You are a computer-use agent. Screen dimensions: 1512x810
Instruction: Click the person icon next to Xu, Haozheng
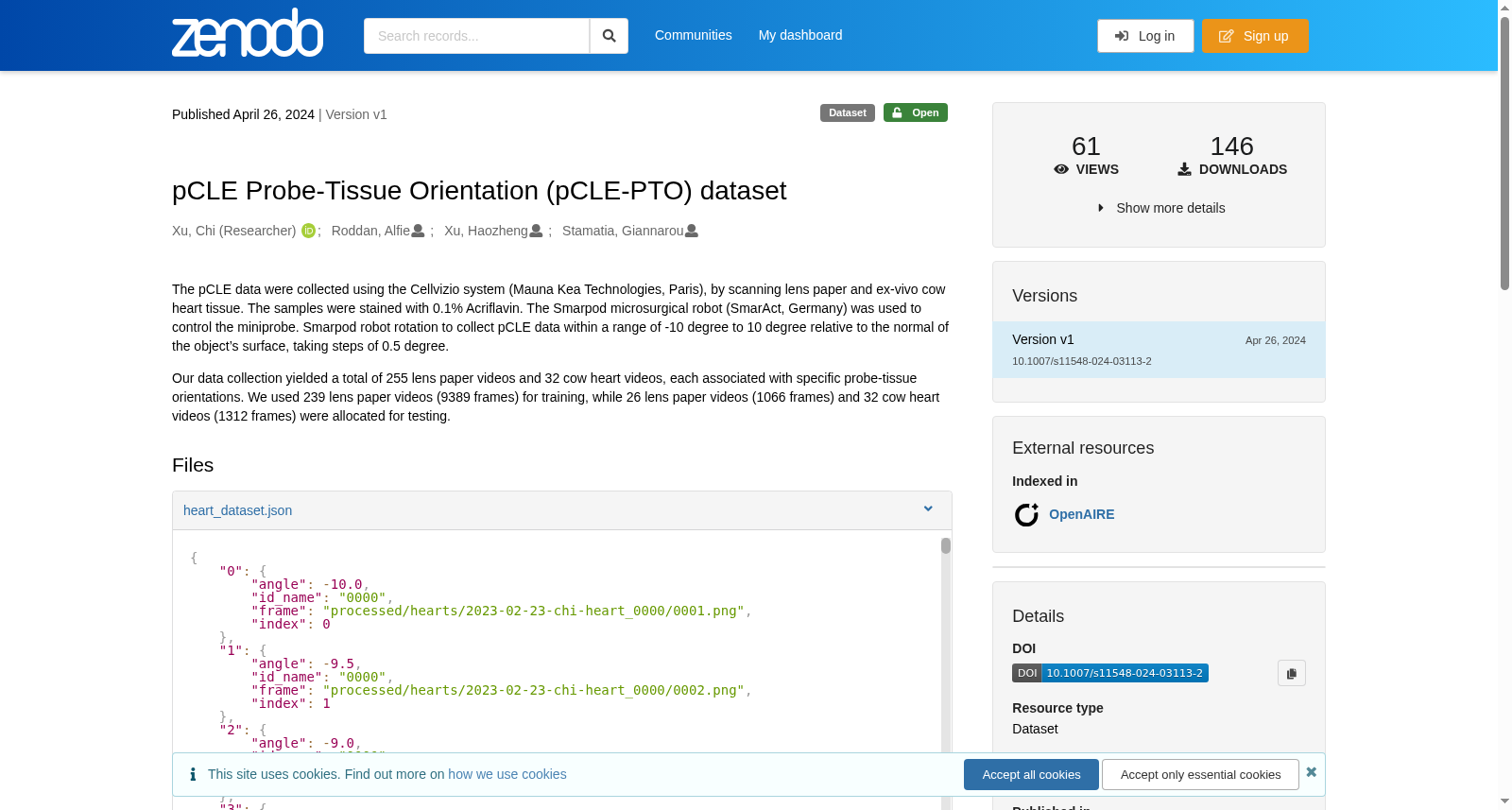[x=536, y=231]
